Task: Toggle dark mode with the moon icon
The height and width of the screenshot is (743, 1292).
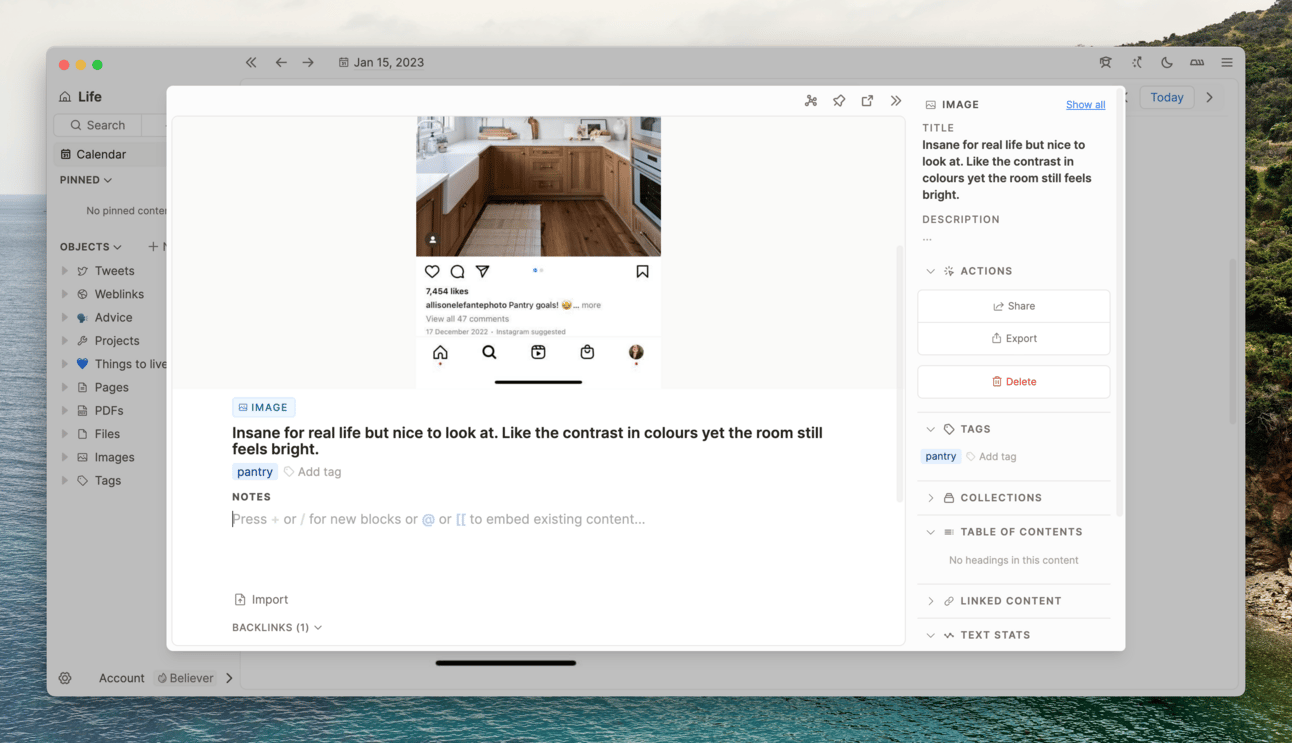Action: (1166, 62)
